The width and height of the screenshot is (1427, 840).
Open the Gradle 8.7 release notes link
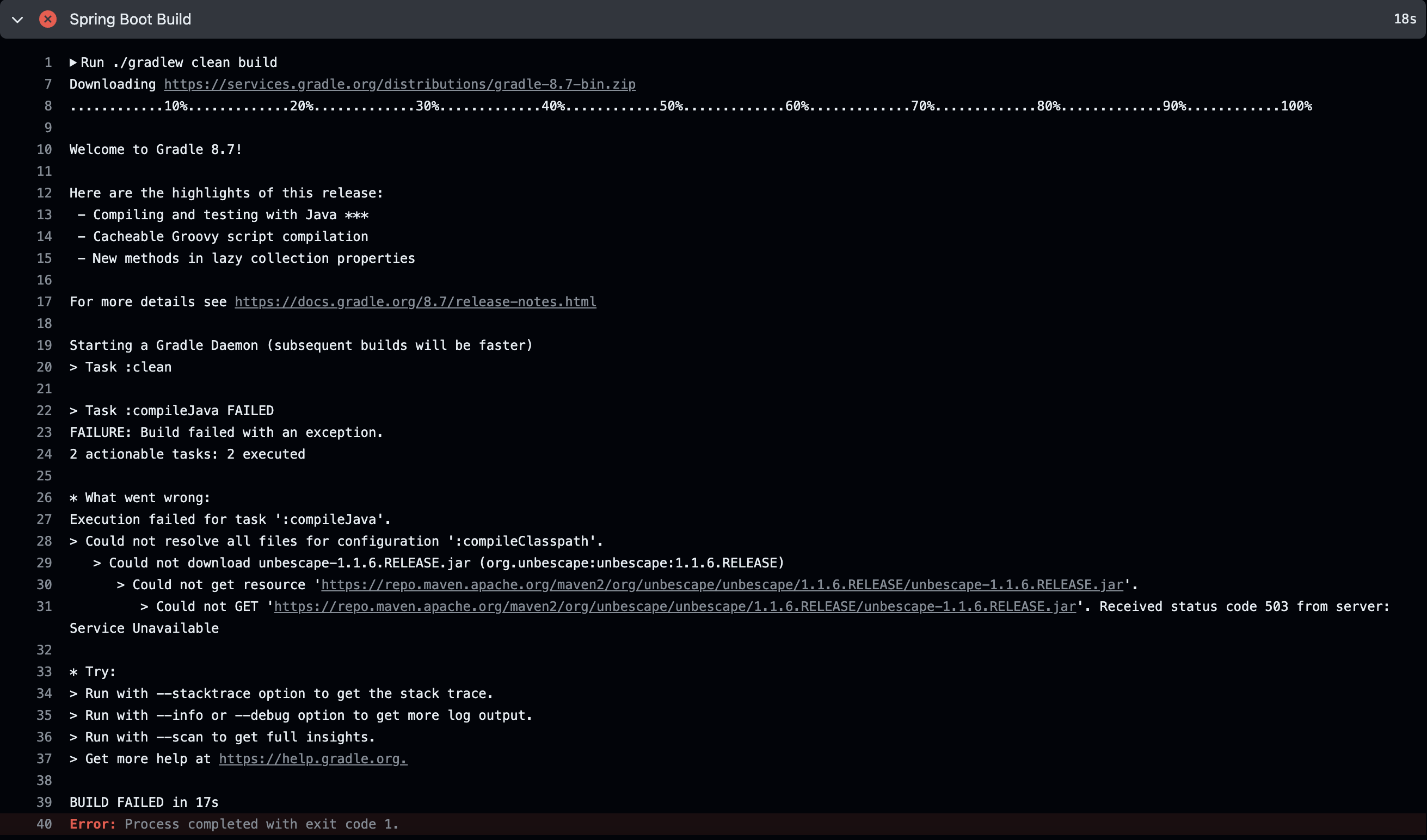pyautogui.click(x=415, y=302)
